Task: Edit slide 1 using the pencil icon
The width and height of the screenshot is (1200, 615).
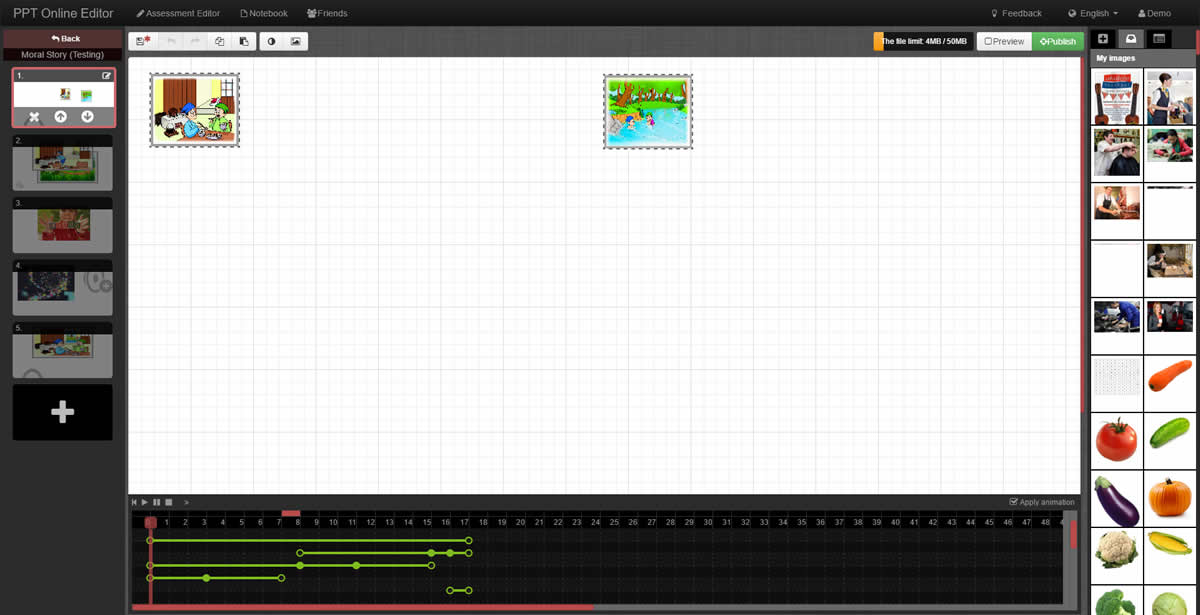Action: (x=106, y=76)
